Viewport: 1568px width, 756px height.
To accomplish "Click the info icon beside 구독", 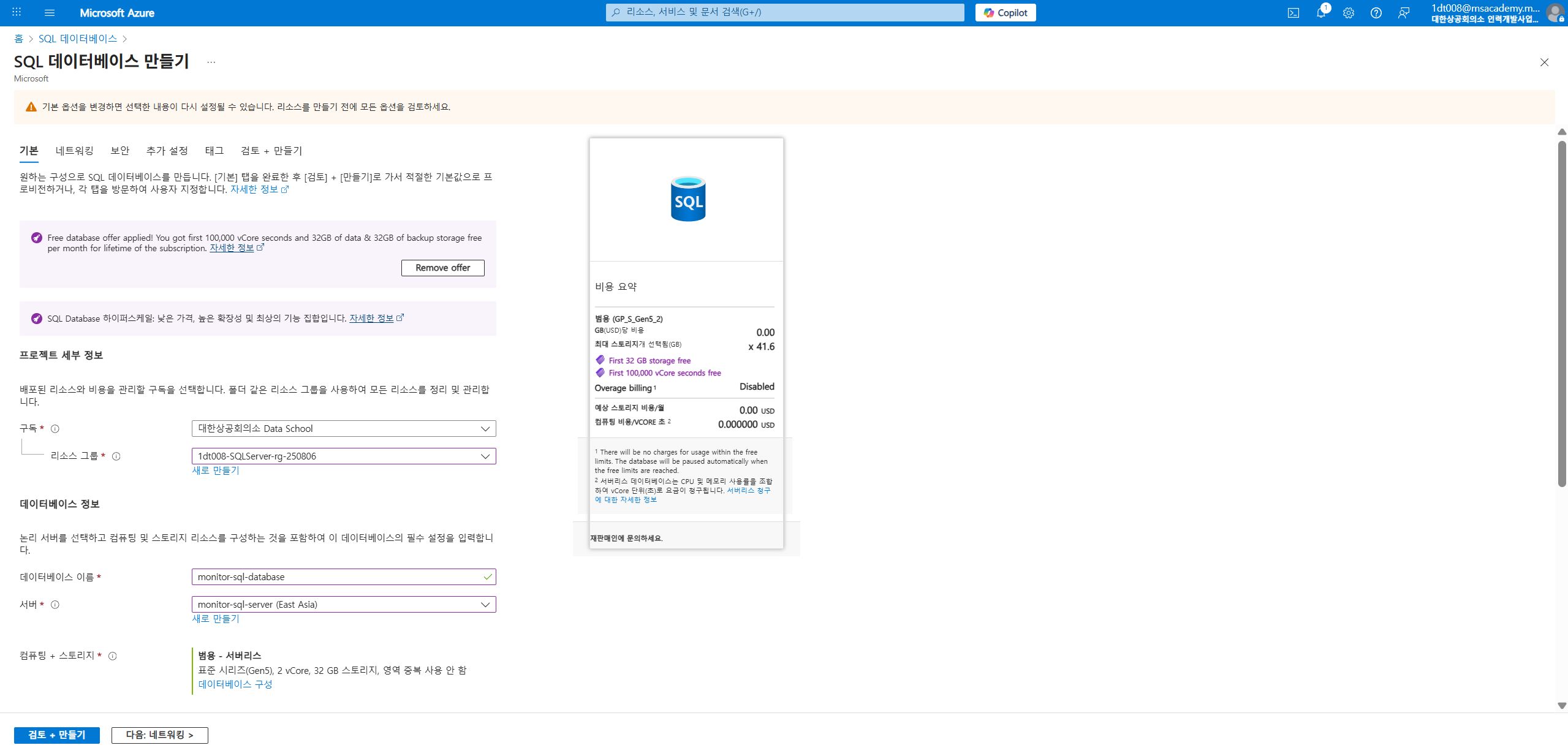I will [55, 429].
